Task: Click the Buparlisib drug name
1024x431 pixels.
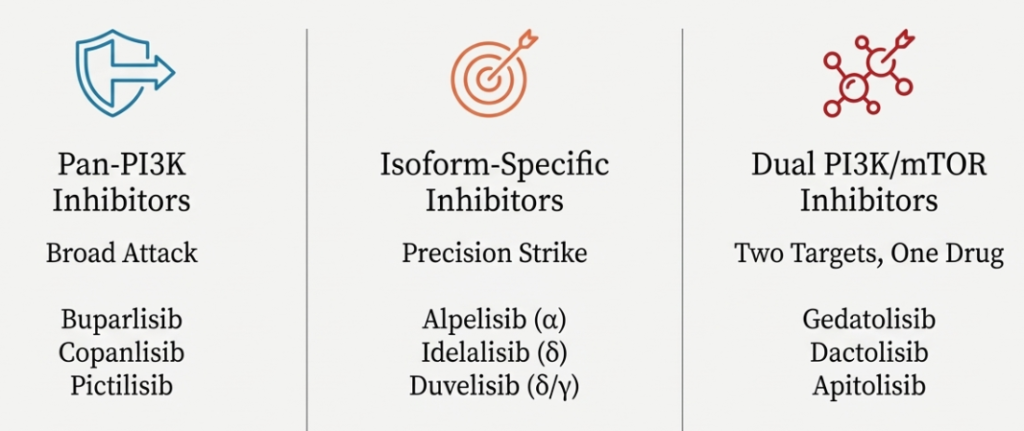Action: [x=122, y=321]
